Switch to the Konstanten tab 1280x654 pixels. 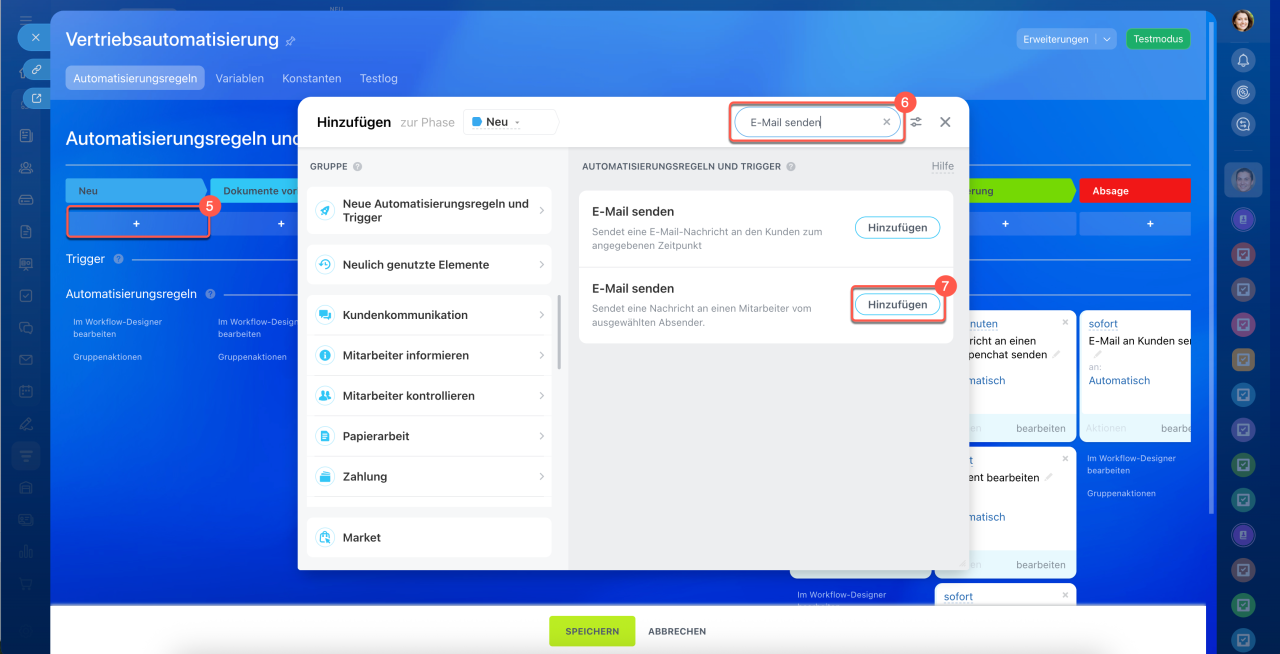tap(312, 78)
